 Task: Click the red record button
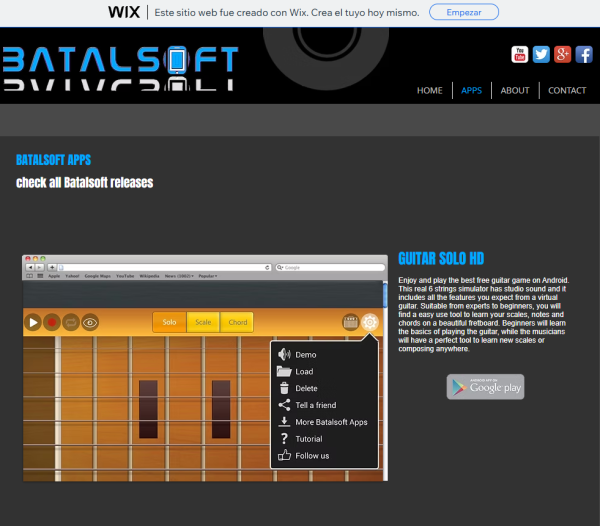(52, 322)
